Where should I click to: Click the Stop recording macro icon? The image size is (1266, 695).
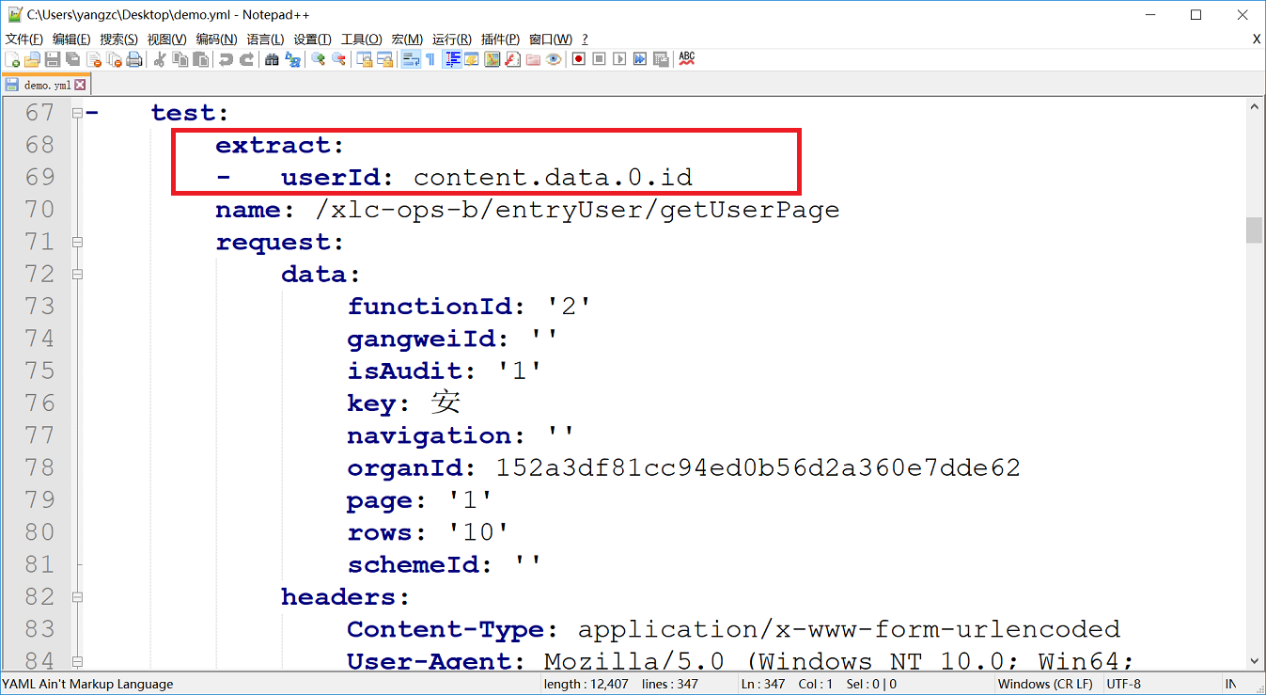(599, 60)
